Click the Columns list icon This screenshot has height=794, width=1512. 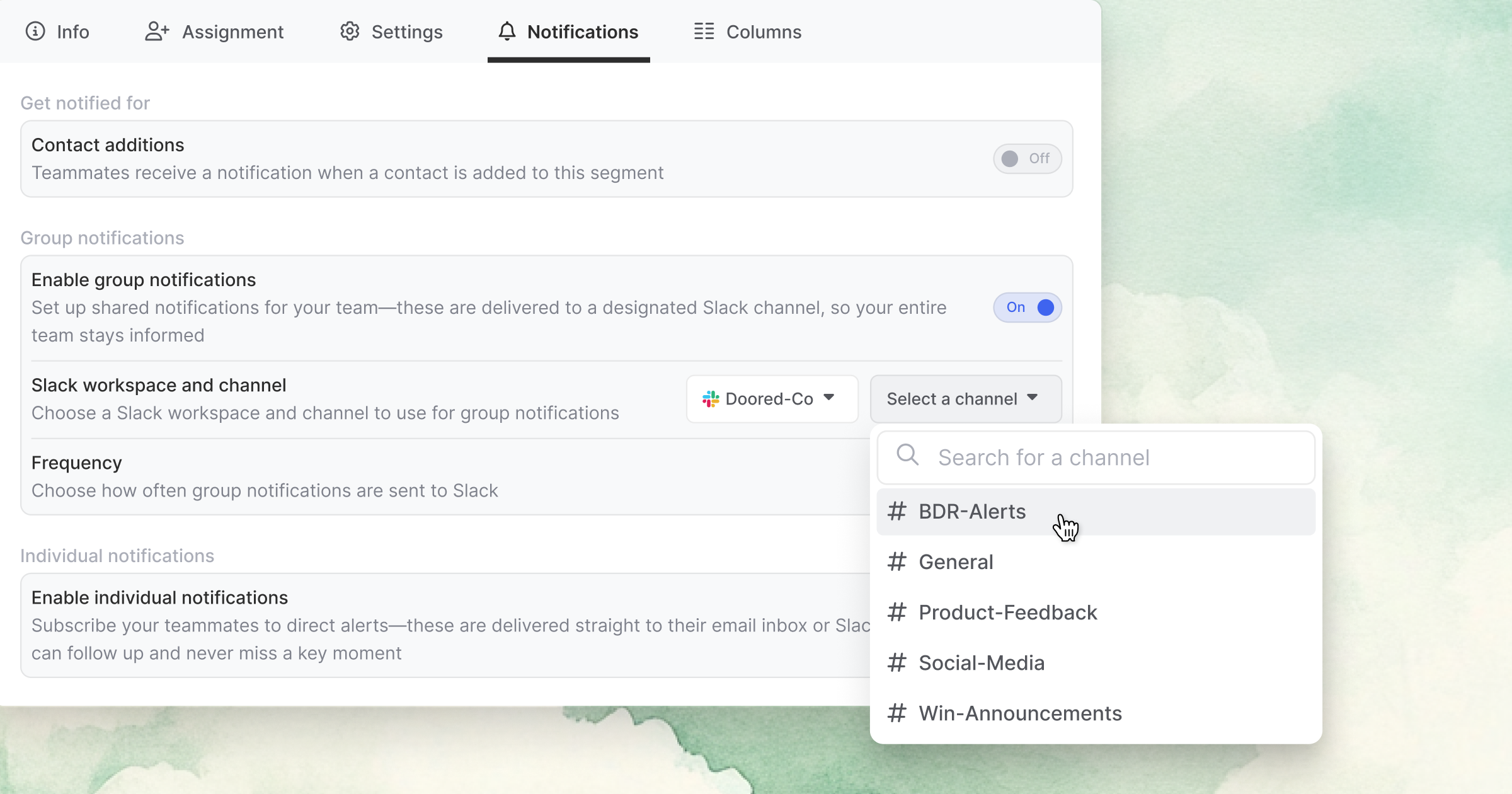tap(704, 31)
